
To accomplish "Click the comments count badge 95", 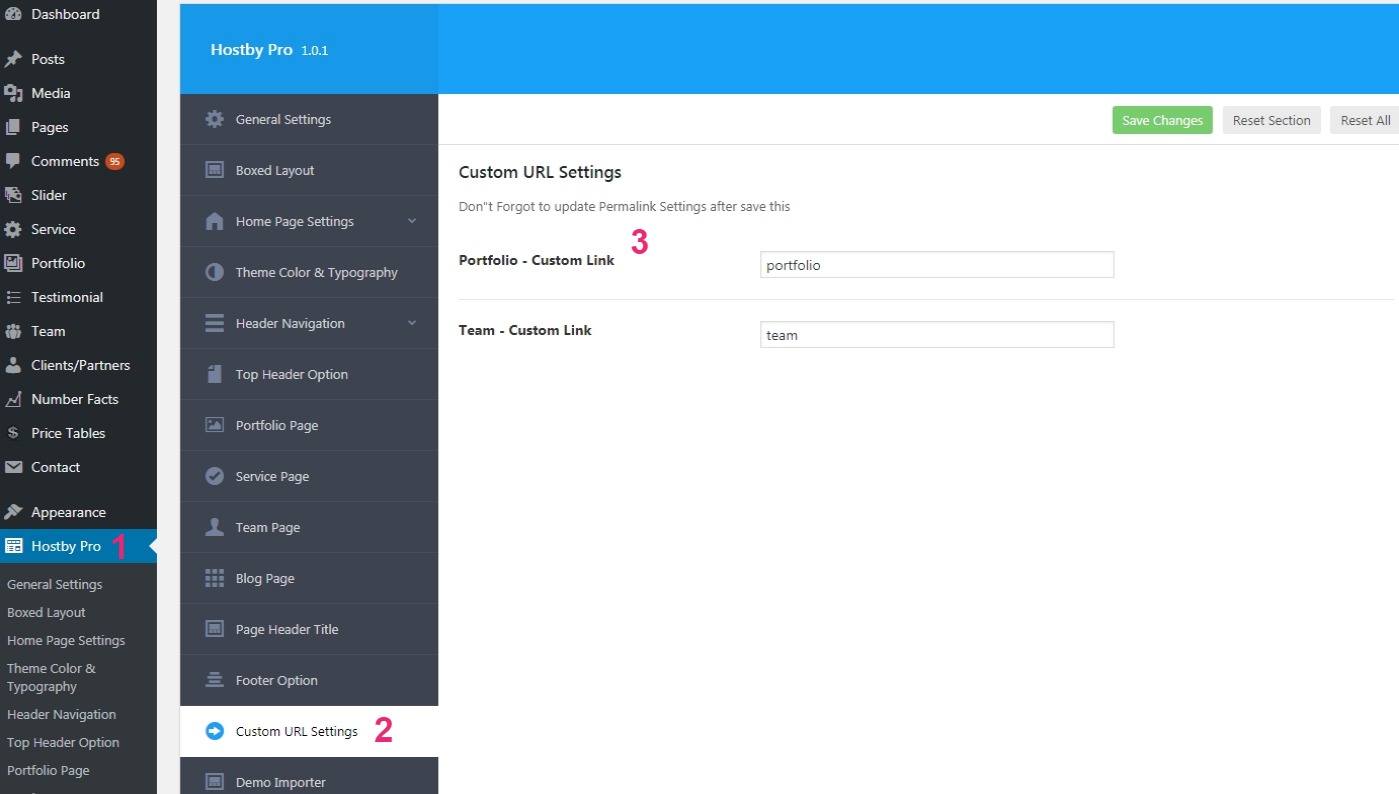I will point(115,161).
